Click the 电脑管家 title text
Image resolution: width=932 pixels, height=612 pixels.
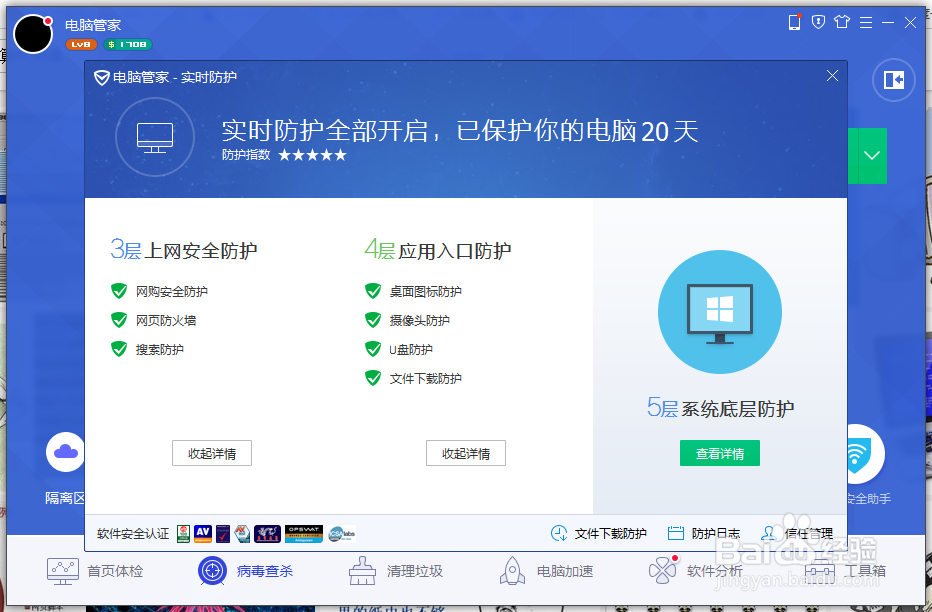pyautogui.click(x=93, y=25)
